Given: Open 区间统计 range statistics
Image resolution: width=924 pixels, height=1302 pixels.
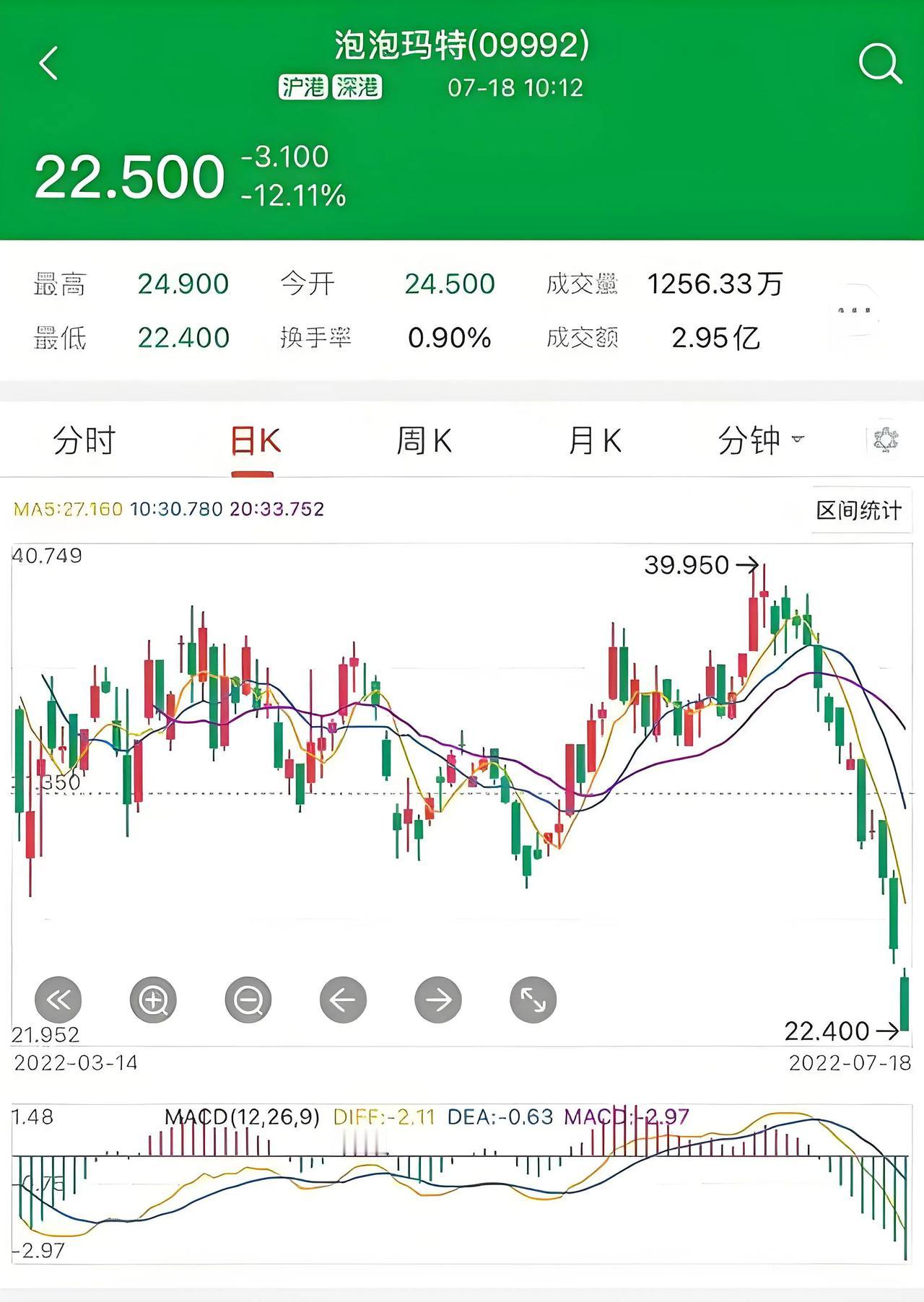Looking at the screenshot, I should [859, 510].
